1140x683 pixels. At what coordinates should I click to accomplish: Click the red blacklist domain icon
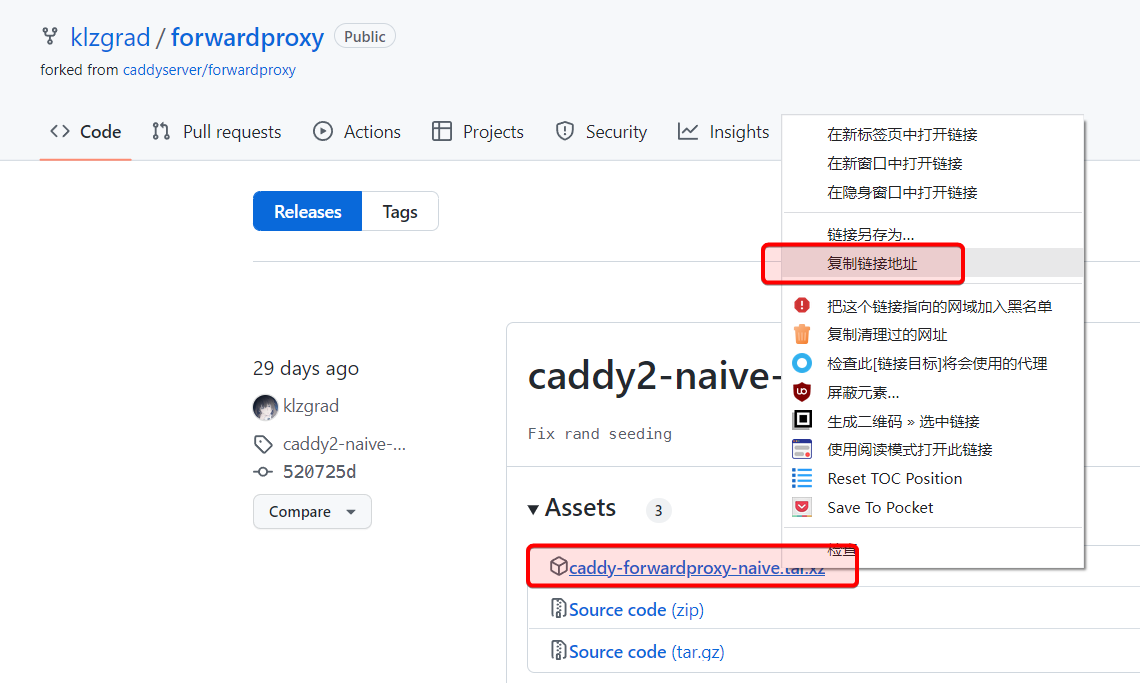pos(802,306)
